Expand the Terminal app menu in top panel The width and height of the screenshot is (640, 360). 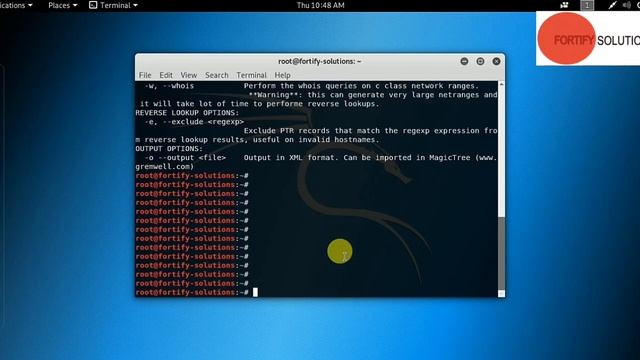point(113,5)
